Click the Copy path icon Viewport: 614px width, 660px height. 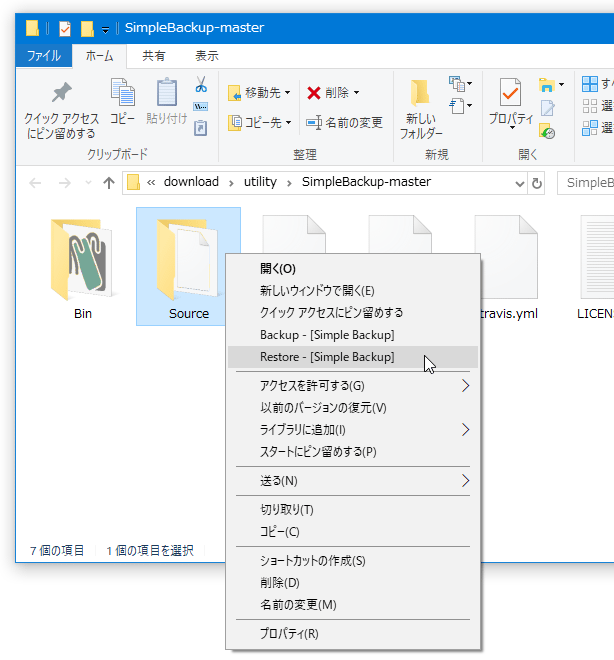(x=201, y=106)
